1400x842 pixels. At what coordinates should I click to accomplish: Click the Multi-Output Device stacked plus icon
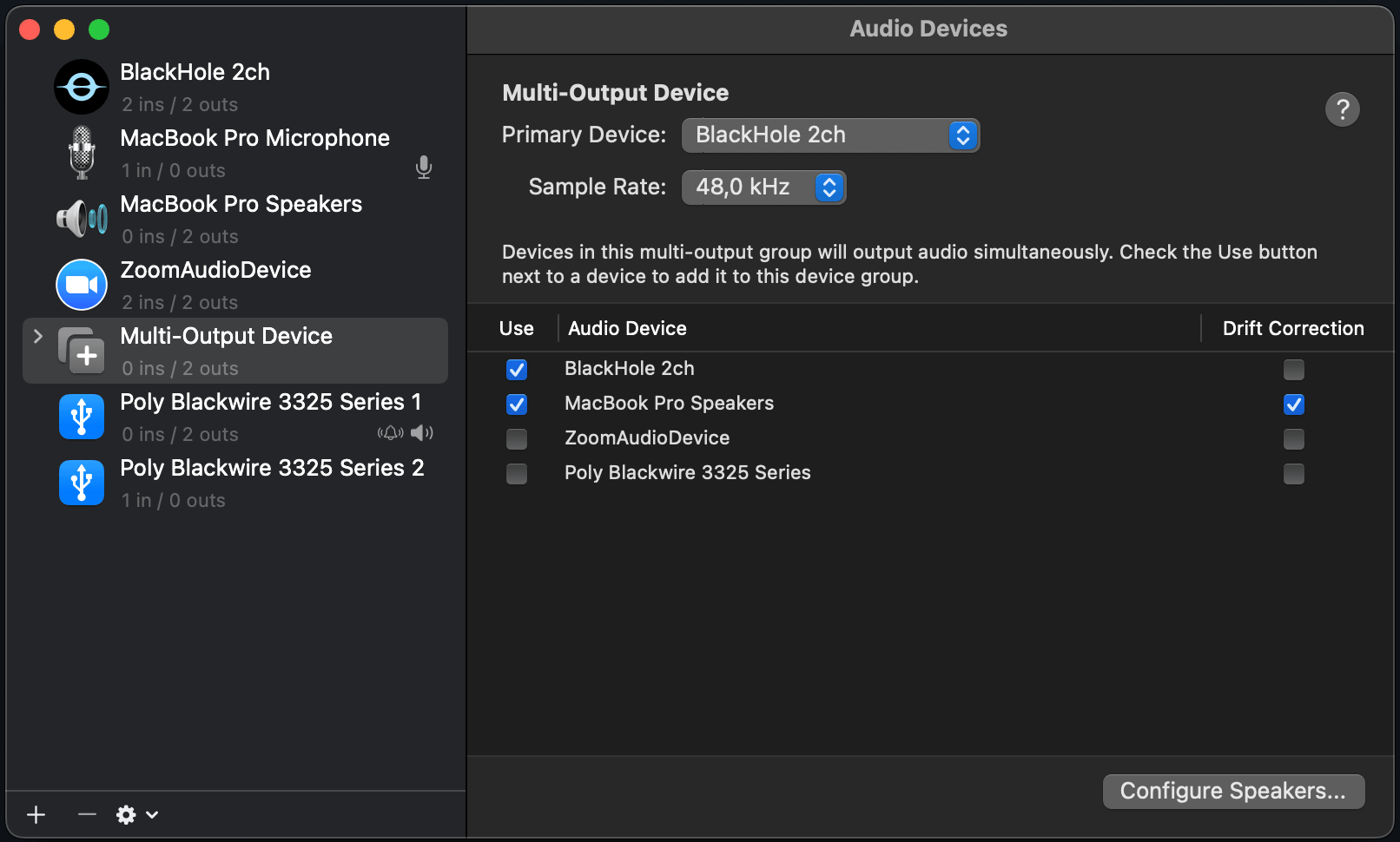tap(82, 350)
